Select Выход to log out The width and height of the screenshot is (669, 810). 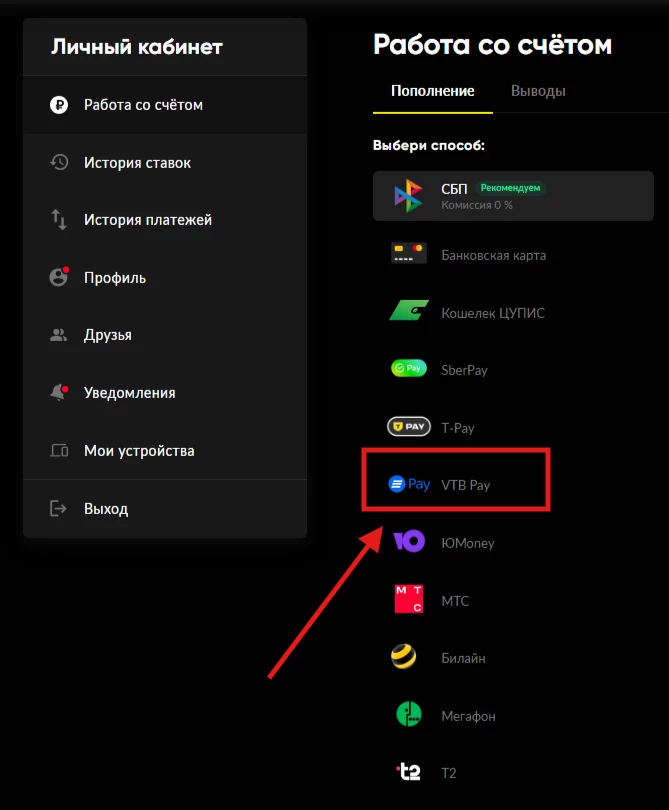[x=165, y=509]
